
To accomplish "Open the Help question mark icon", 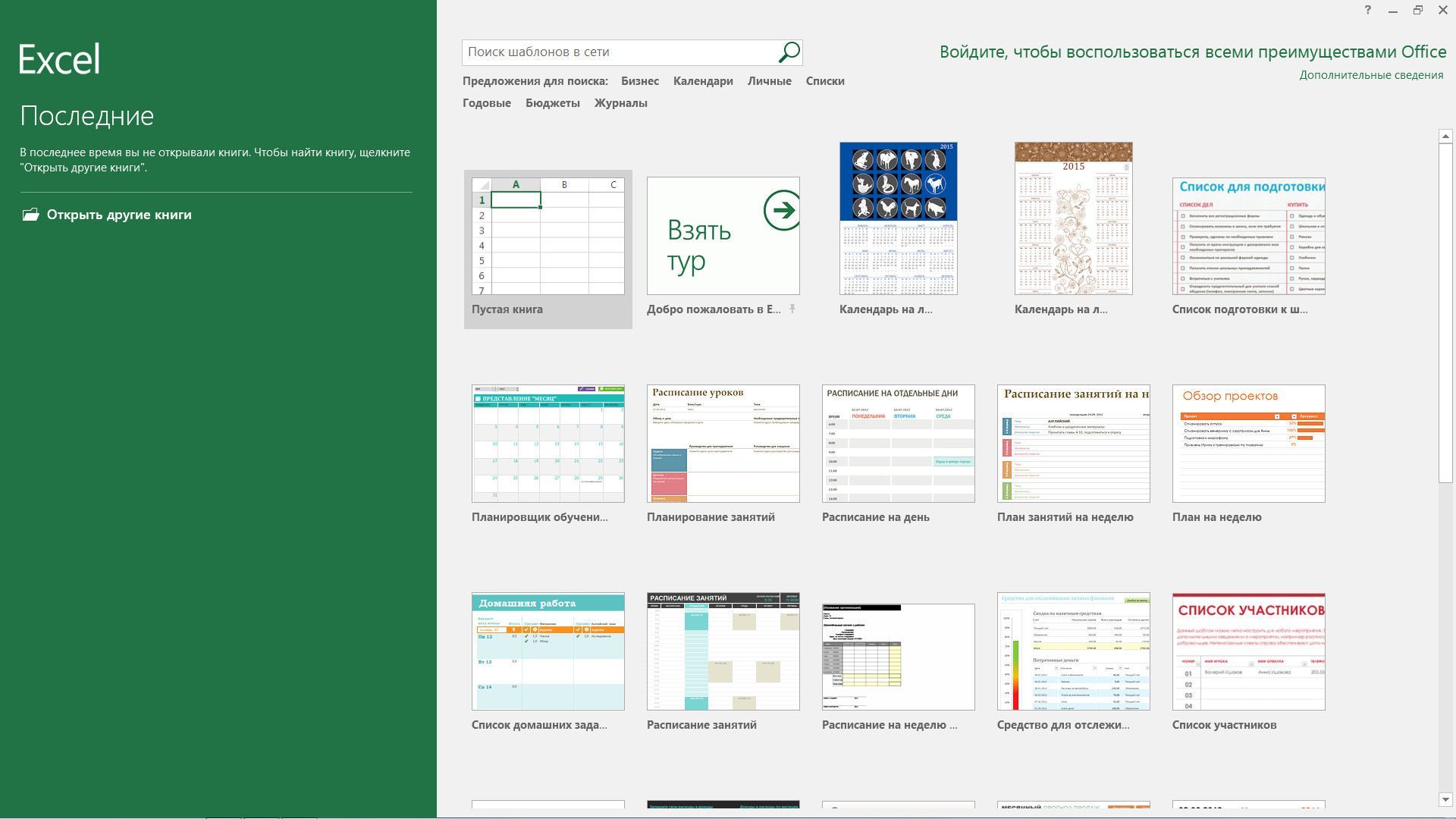I will coord(1368,10).
